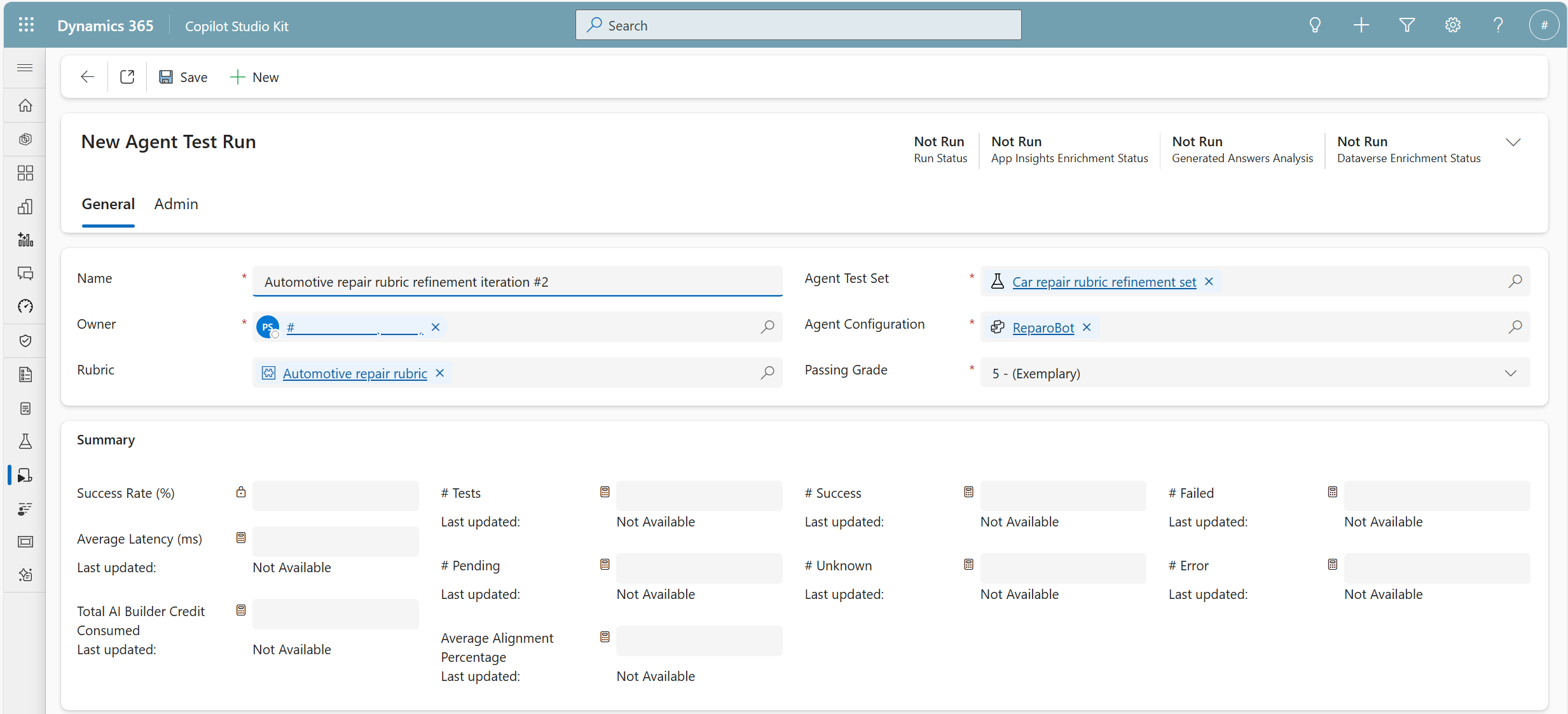The width and height of the screenshot is (1568, 714).
Task: Remove Automotive repair rubric from Rubric field
Action: coord(439,373)
